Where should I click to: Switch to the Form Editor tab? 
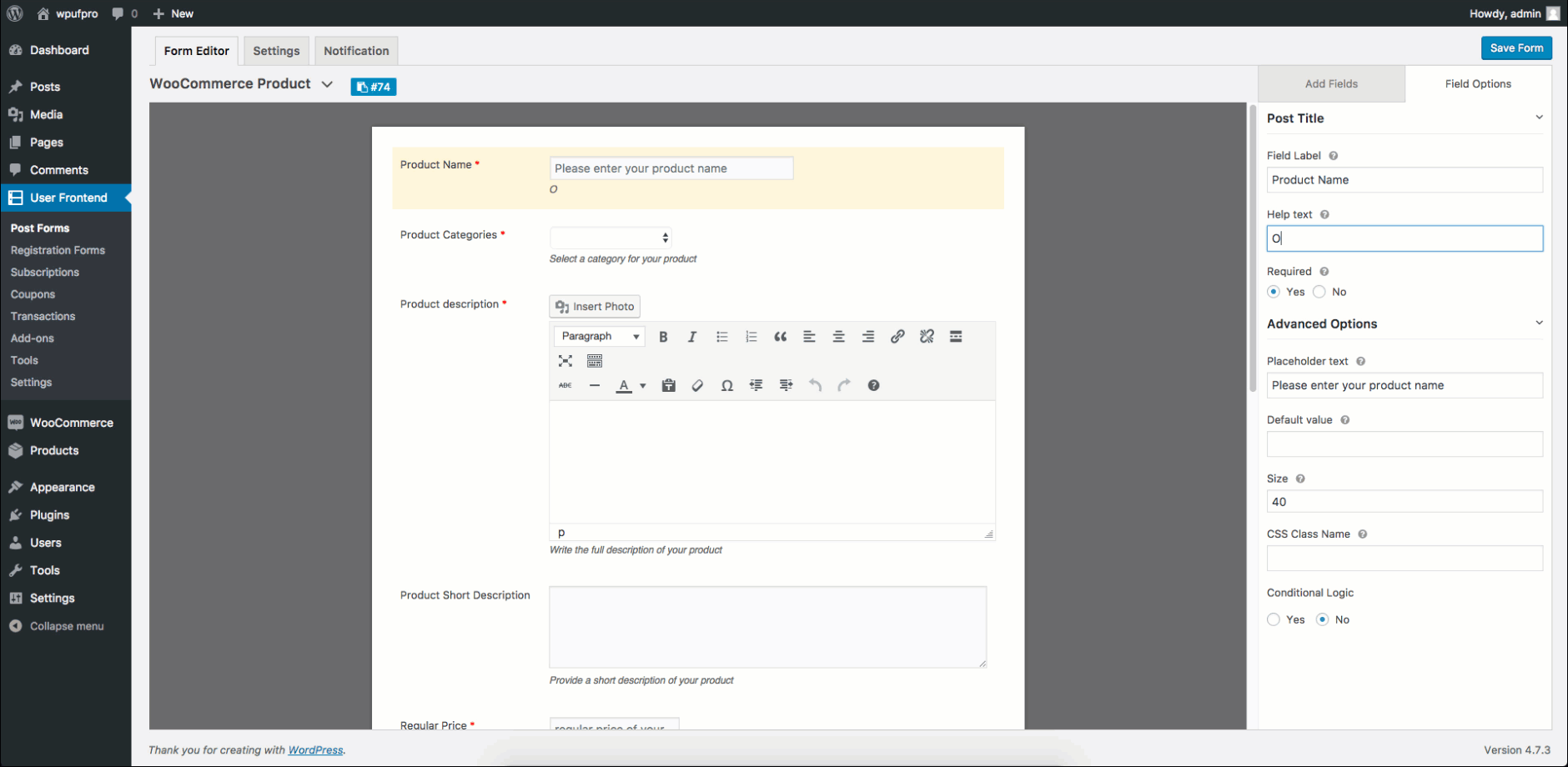click(x=197, y=51)
